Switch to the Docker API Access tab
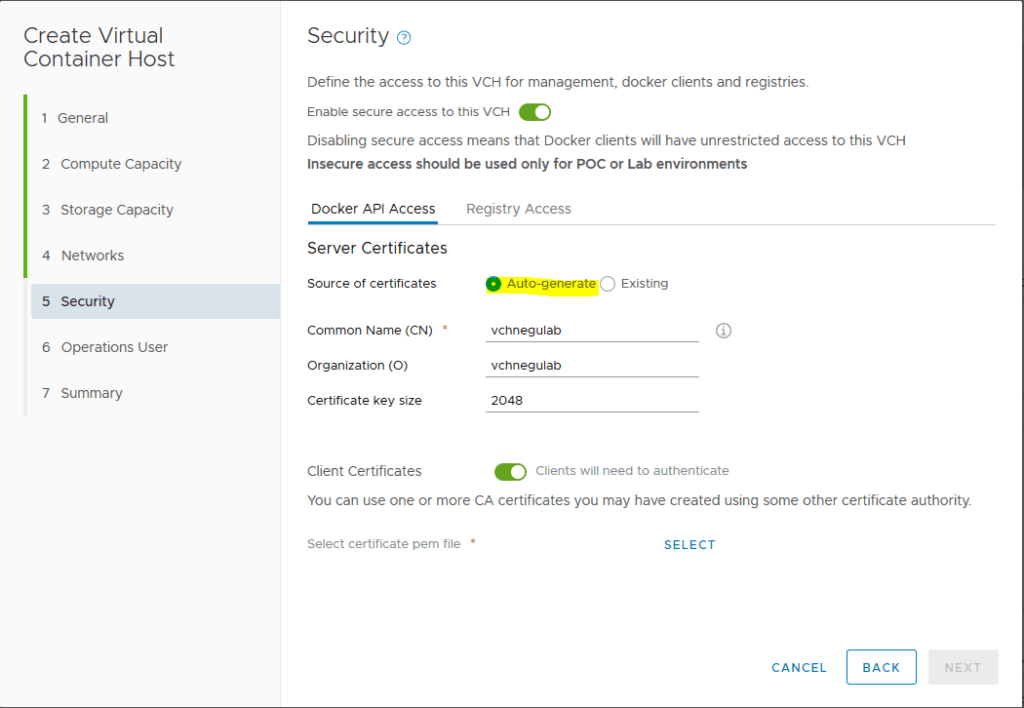1024x708 pixels. [x=373, y=209]
